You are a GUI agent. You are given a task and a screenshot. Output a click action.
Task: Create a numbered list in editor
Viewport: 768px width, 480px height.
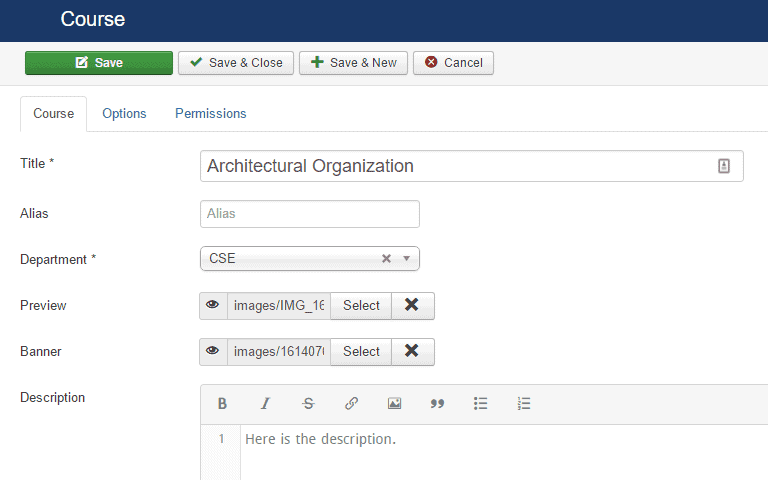(523, 404)
